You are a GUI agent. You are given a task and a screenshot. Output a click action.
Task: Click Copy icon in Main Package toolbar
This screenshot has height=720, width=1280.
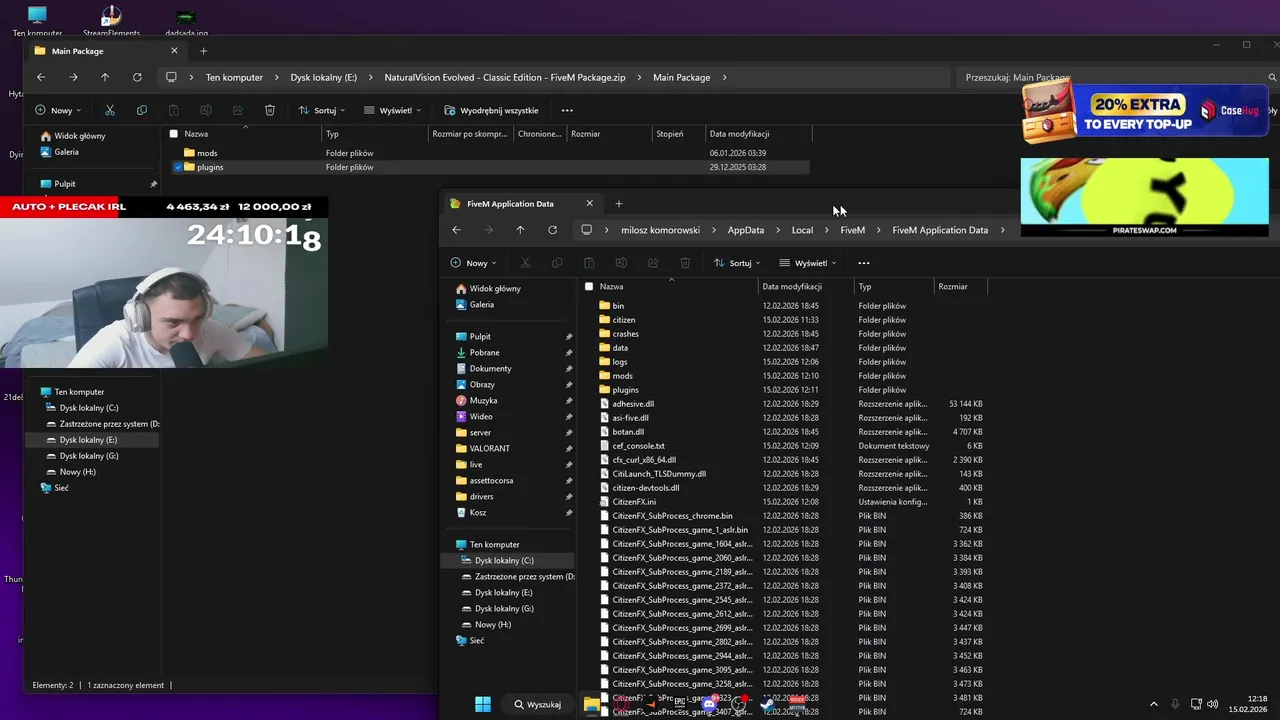142,110
